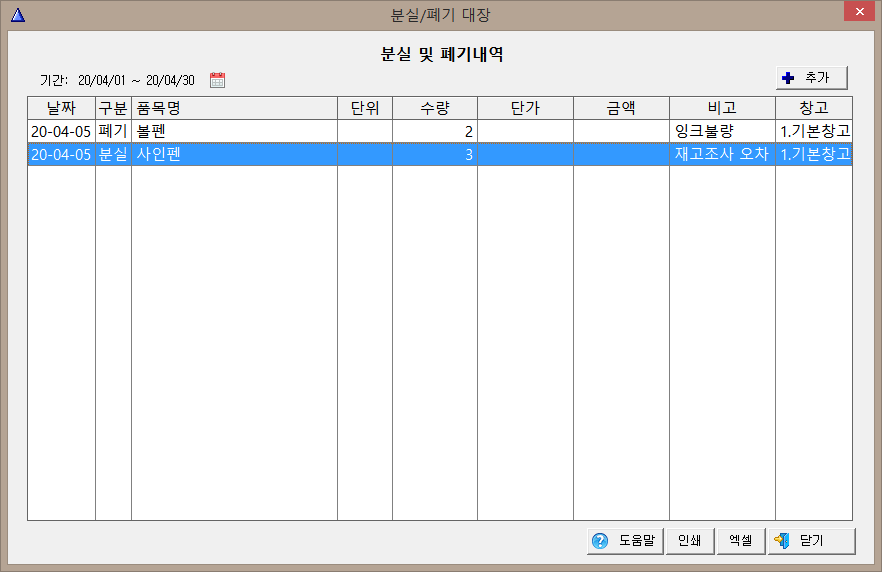Click the date cell in 사인펜 row
The image size is (882, 572).
tap(61, 154)
